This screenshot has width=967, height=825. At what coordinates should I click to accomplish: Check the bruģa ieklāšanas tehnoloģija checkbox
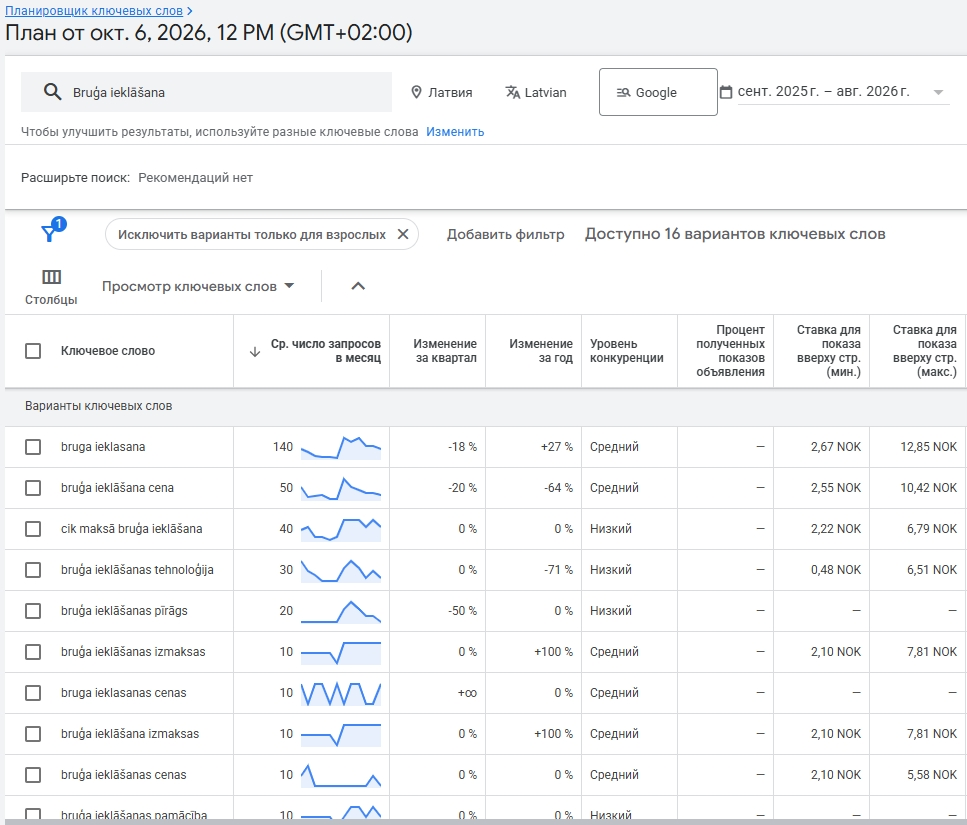tap(33, 570)
